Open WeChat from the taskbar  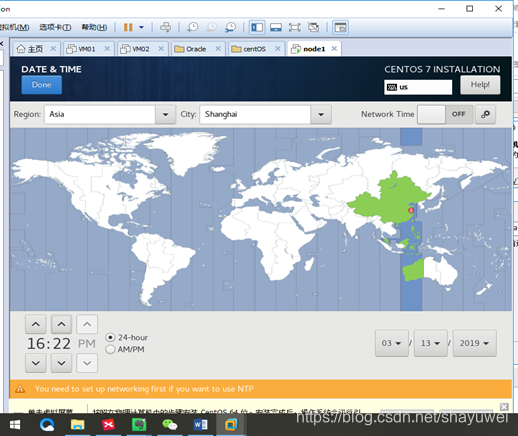coord(170,425)
